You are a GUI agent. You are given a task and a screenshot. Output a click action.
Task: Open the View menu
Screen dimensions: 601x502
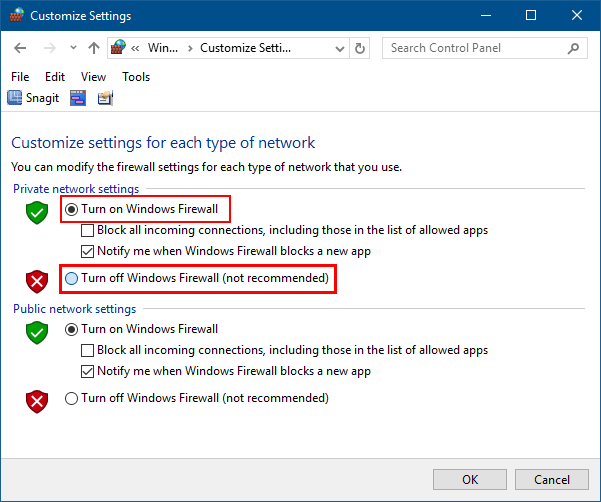pos(93,77)
